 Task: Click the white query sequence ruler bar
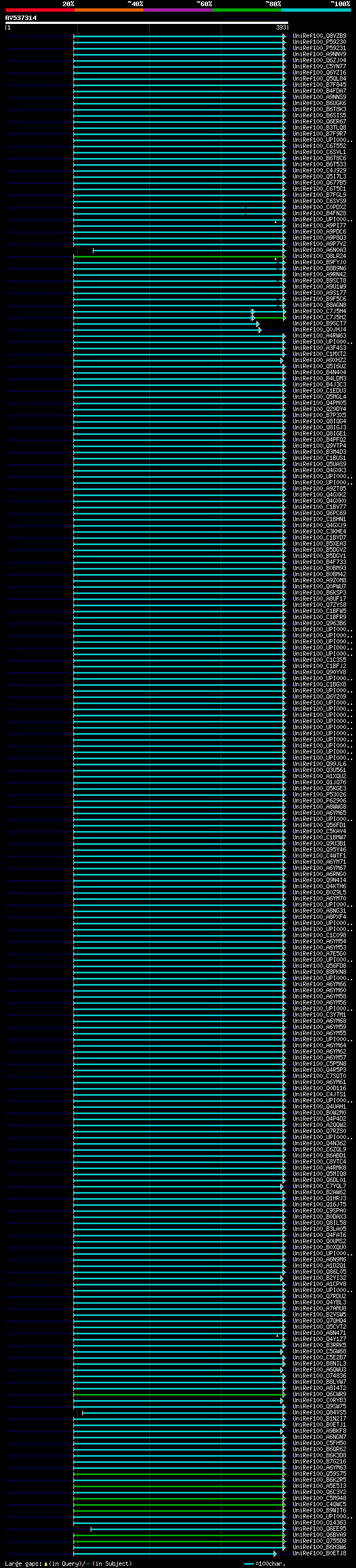(x=147, y=23)
